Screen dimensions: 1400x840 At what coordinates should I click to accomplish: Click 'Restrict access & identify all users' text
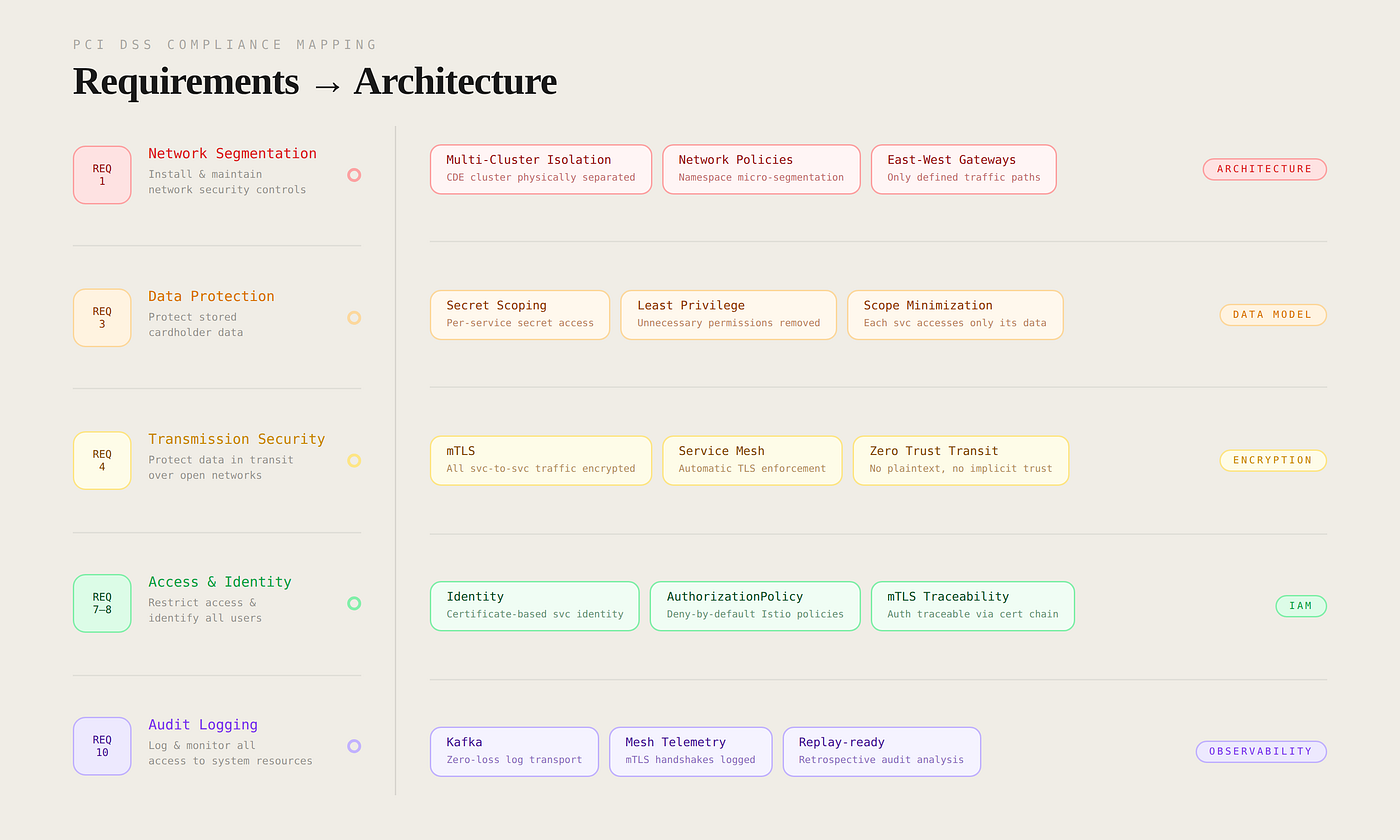(x=205, y=610)
